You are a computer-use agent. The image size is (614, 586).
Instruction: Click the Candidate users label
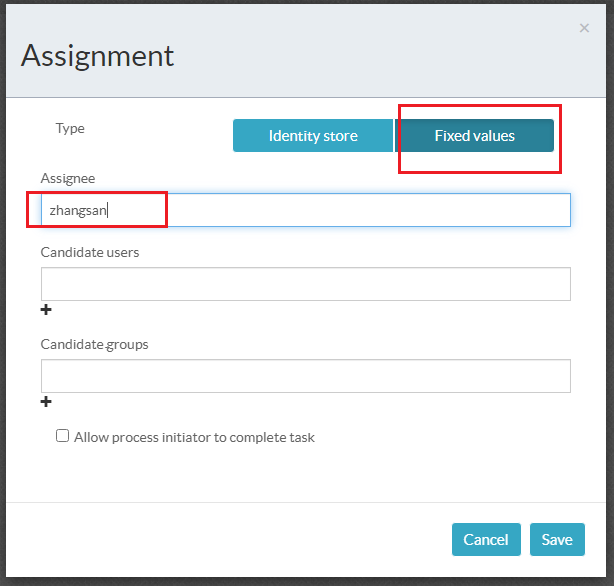click(x=90, y=252)
